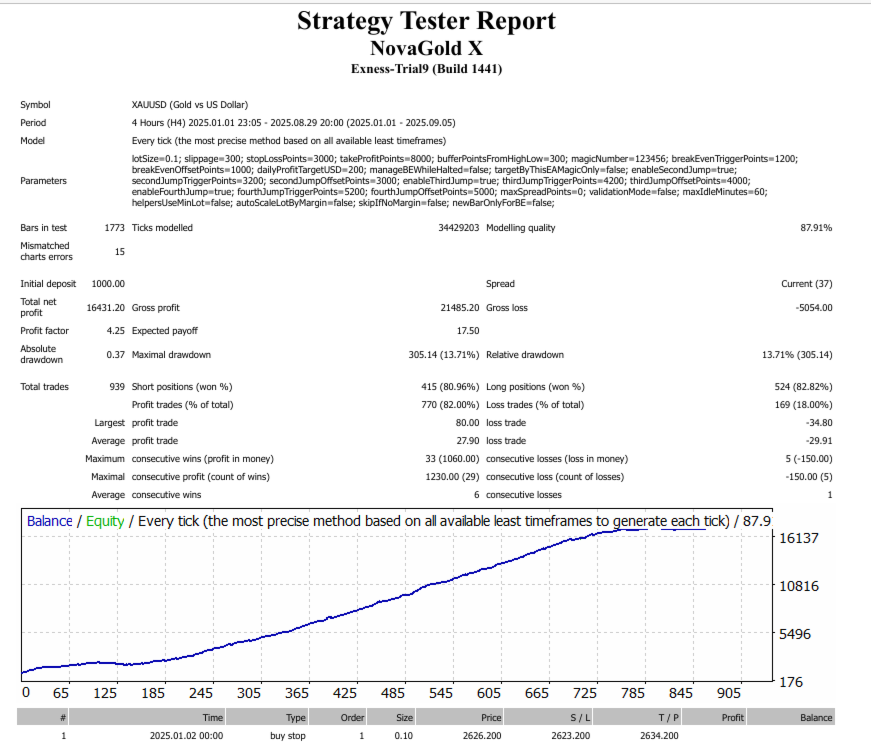Click the buy stop type cell
The width and height of the screenshot is (871, 748).
point(288,736)
